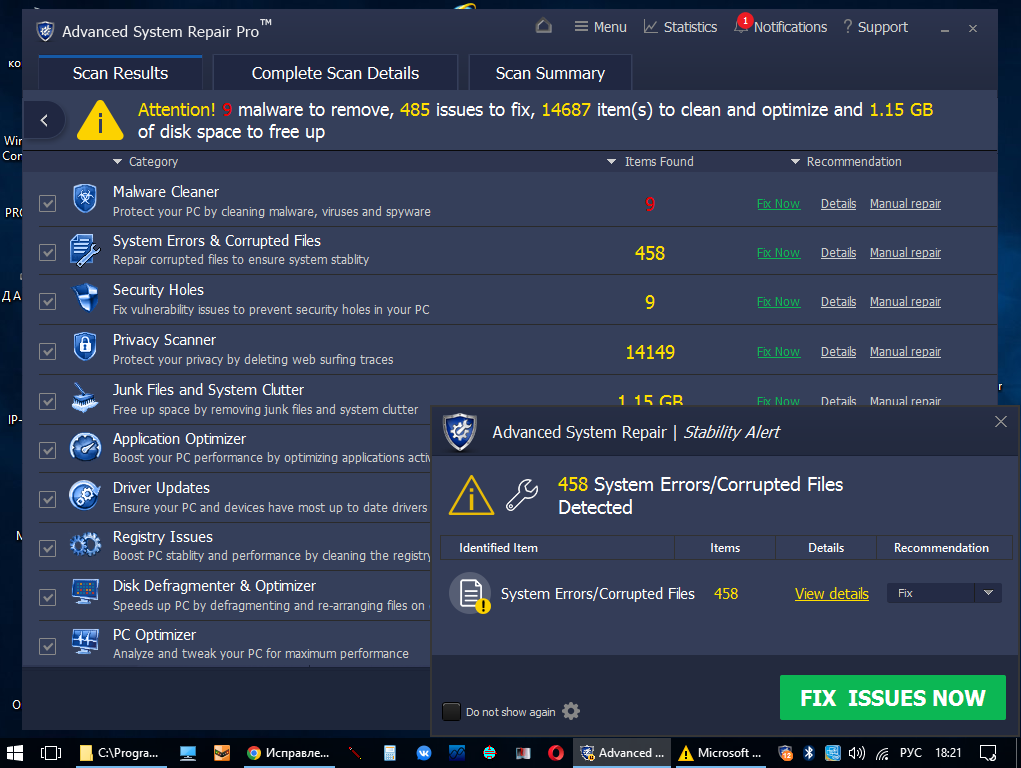Click Fix Now for System Errors
1021x768 pixels.
point(778,253)
